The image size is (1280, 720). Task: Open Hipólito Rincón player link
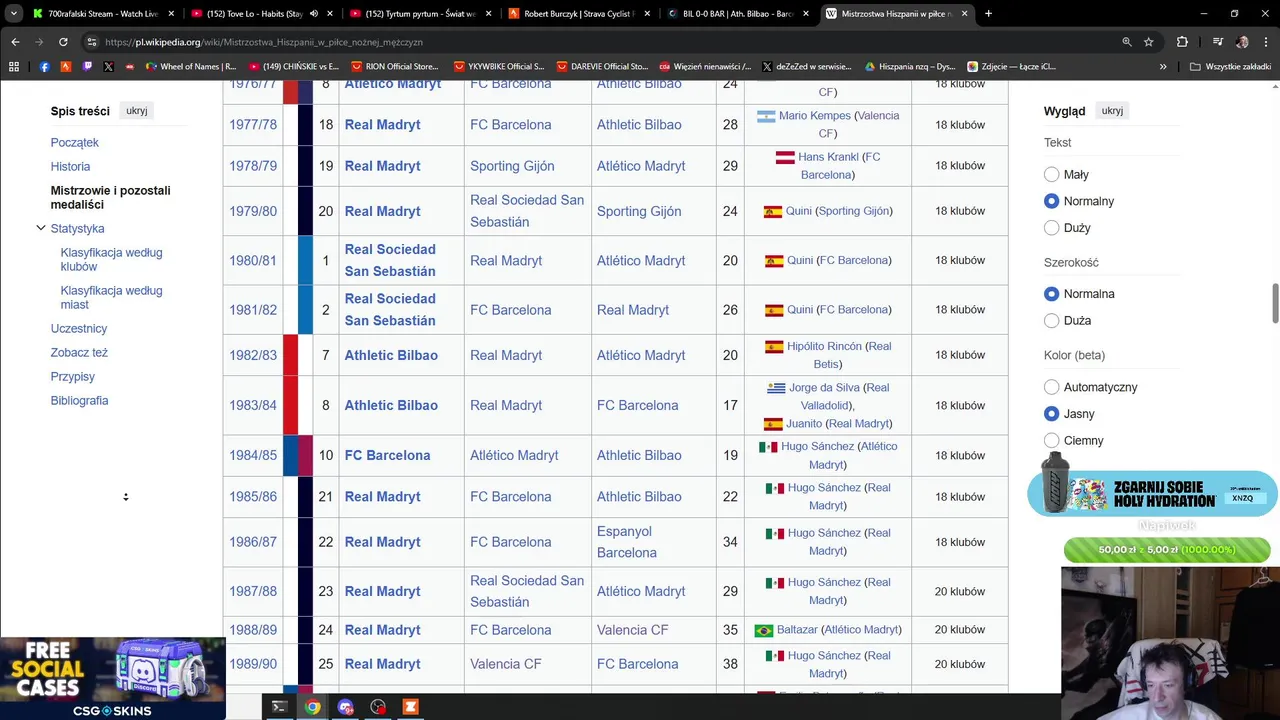(824, 346)
